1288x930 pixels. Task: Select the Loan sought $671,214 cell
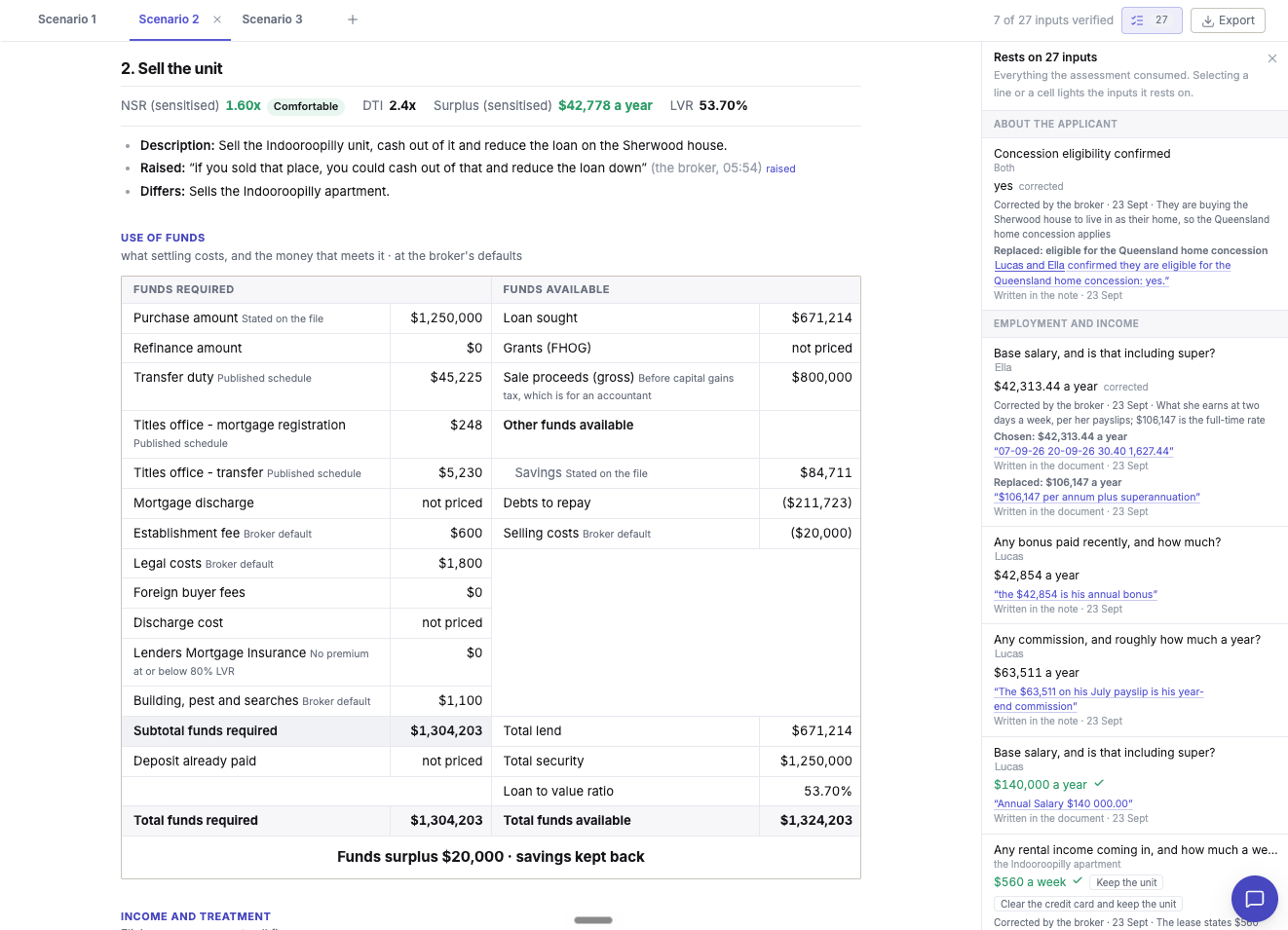[810, 318]
